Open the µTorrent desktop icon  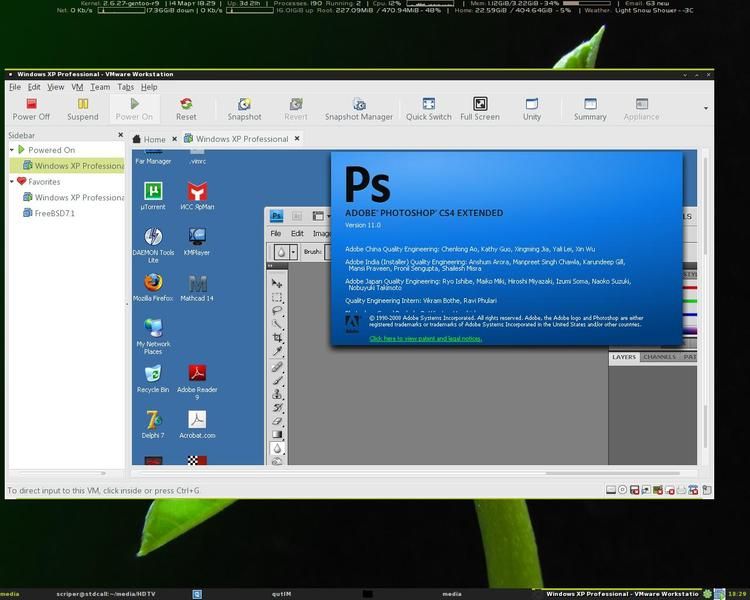point(153,195)
